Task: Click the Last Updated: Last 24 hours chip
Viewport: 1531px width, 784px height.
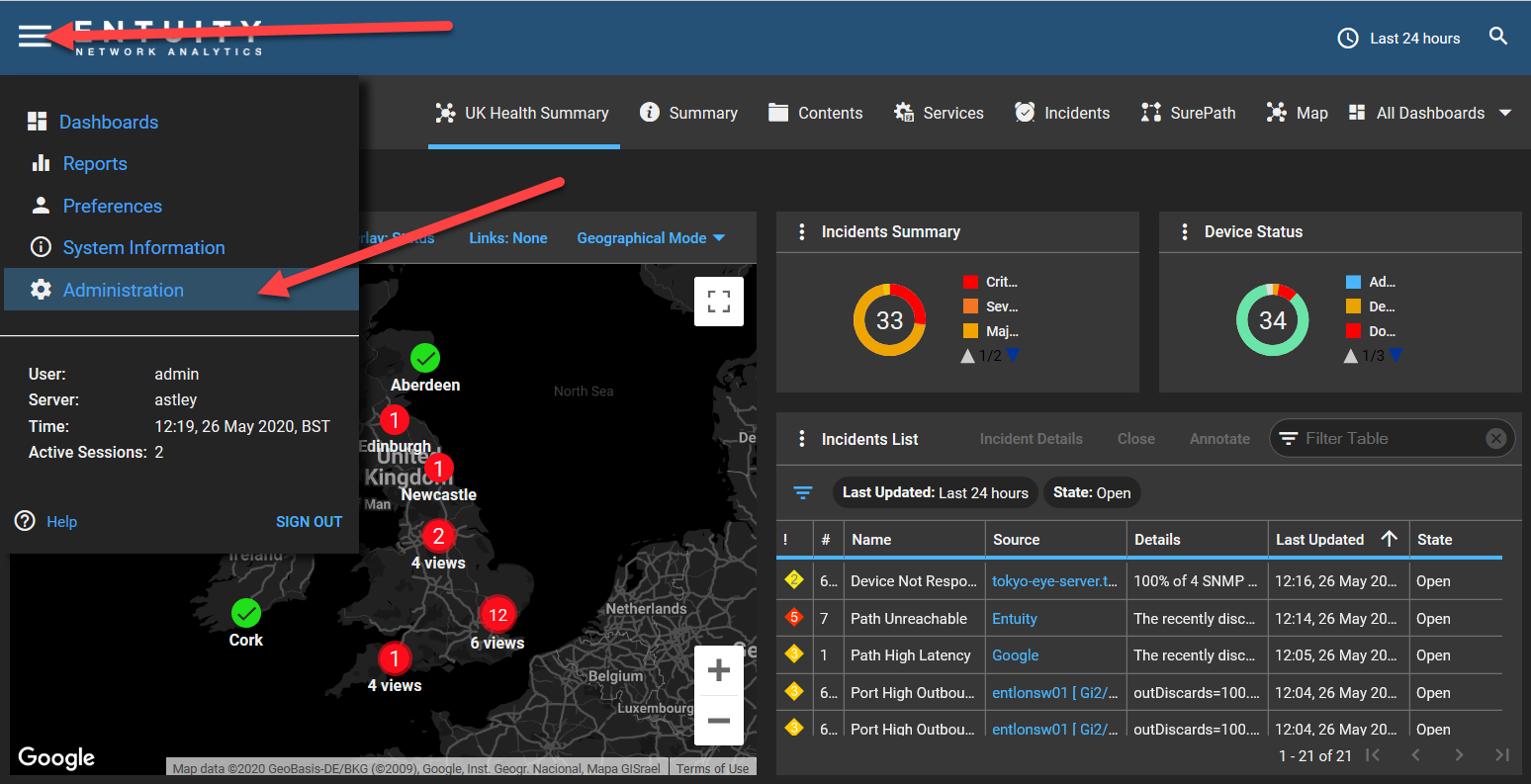Action: point(936,492)
